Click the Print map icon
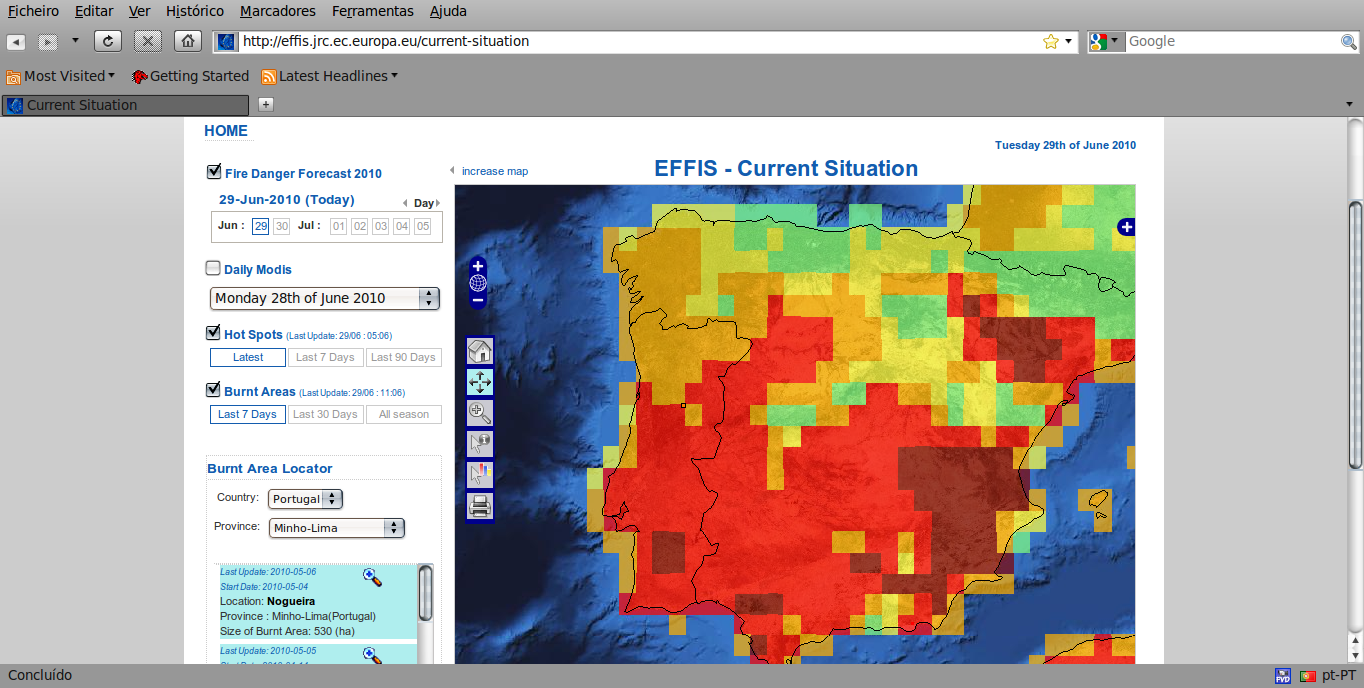Viewport: 1364px width, 688px height. tap(480, 506)
